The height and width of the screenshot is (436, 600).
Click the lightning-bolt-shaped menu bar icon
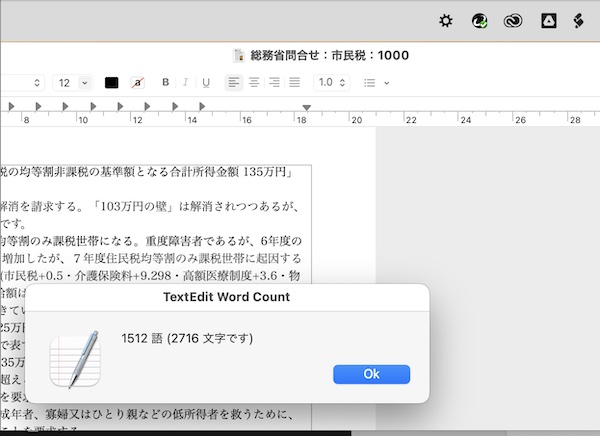tap(577, 20)
